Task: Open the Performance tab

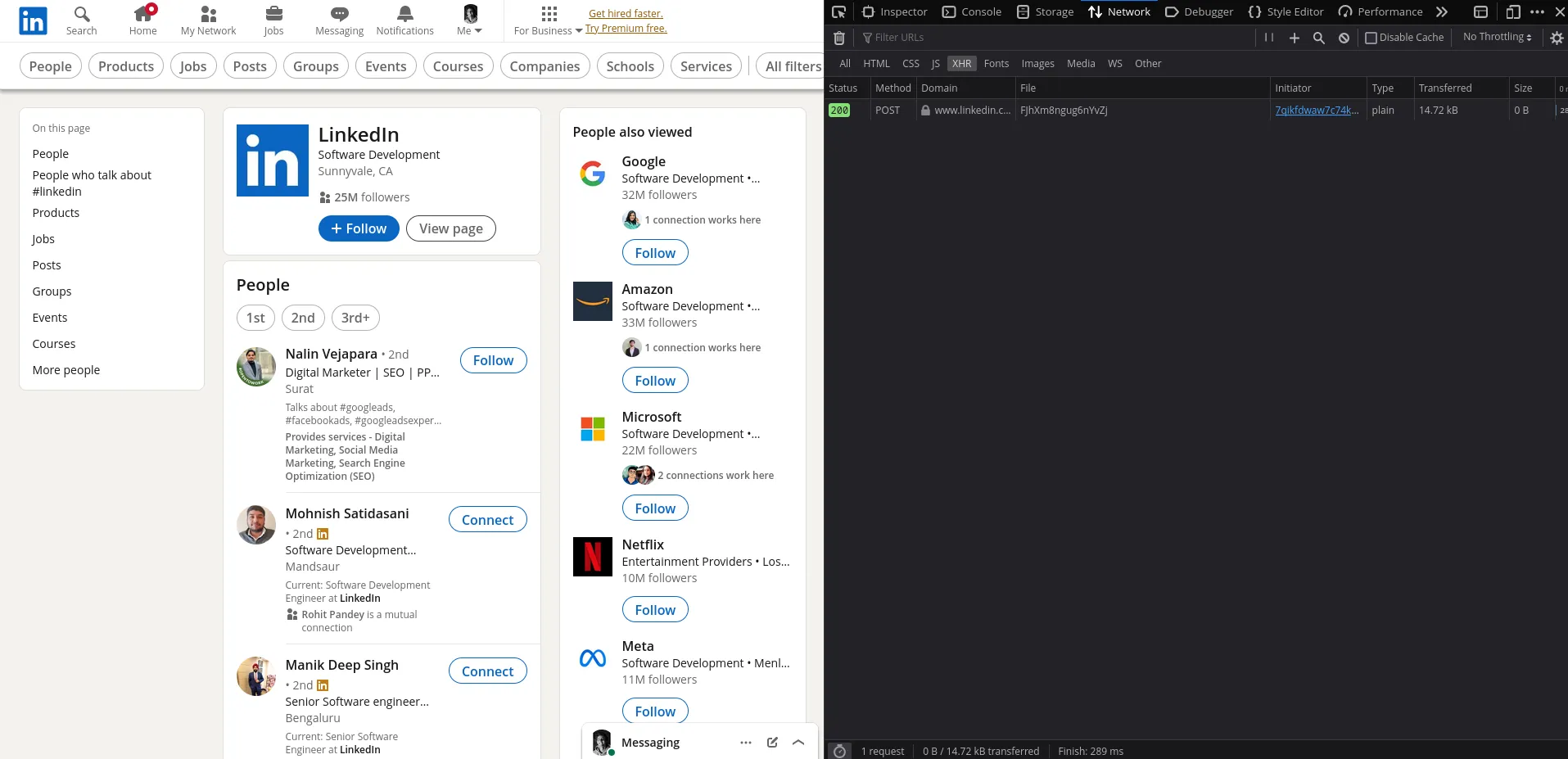Action: coord(1380,12)
